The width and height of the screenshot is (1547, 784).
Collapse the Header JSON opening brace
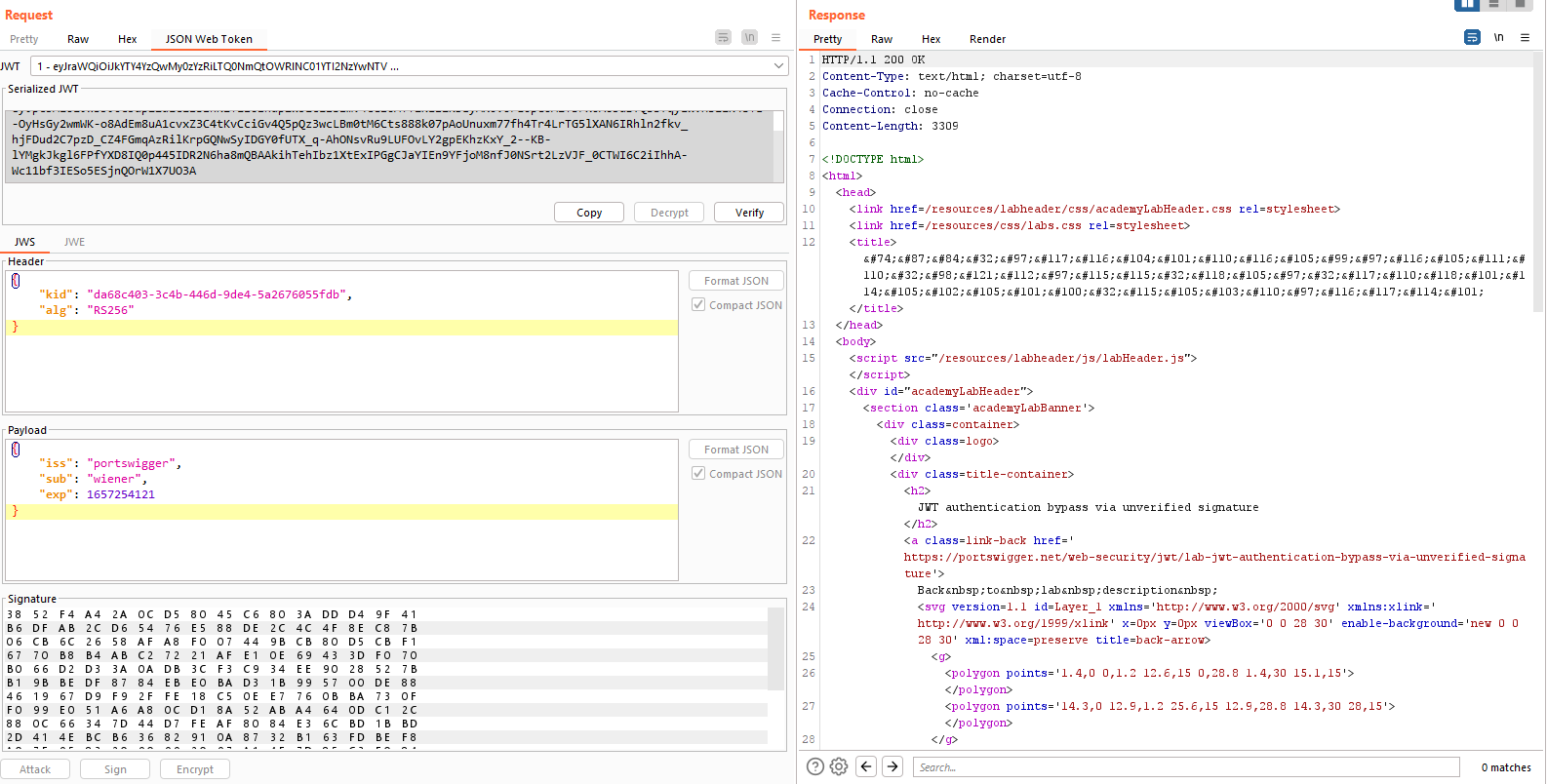click(16, 281)
